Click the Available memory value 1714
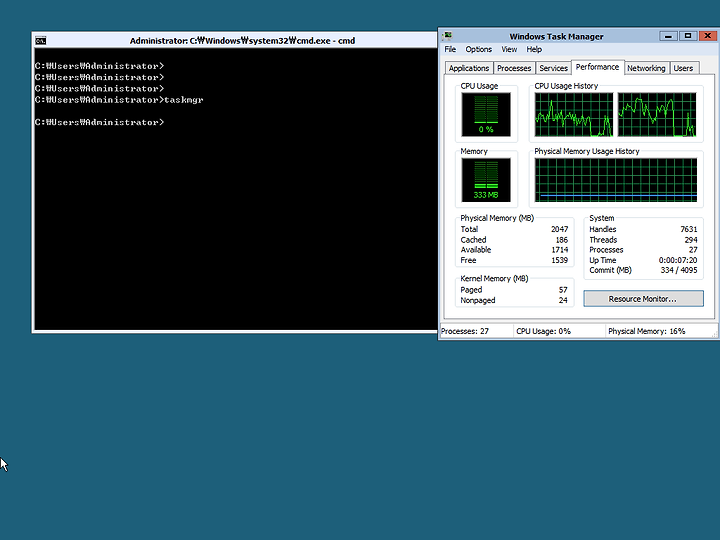Viewport: 720px width, 540px height. (560, 250)
